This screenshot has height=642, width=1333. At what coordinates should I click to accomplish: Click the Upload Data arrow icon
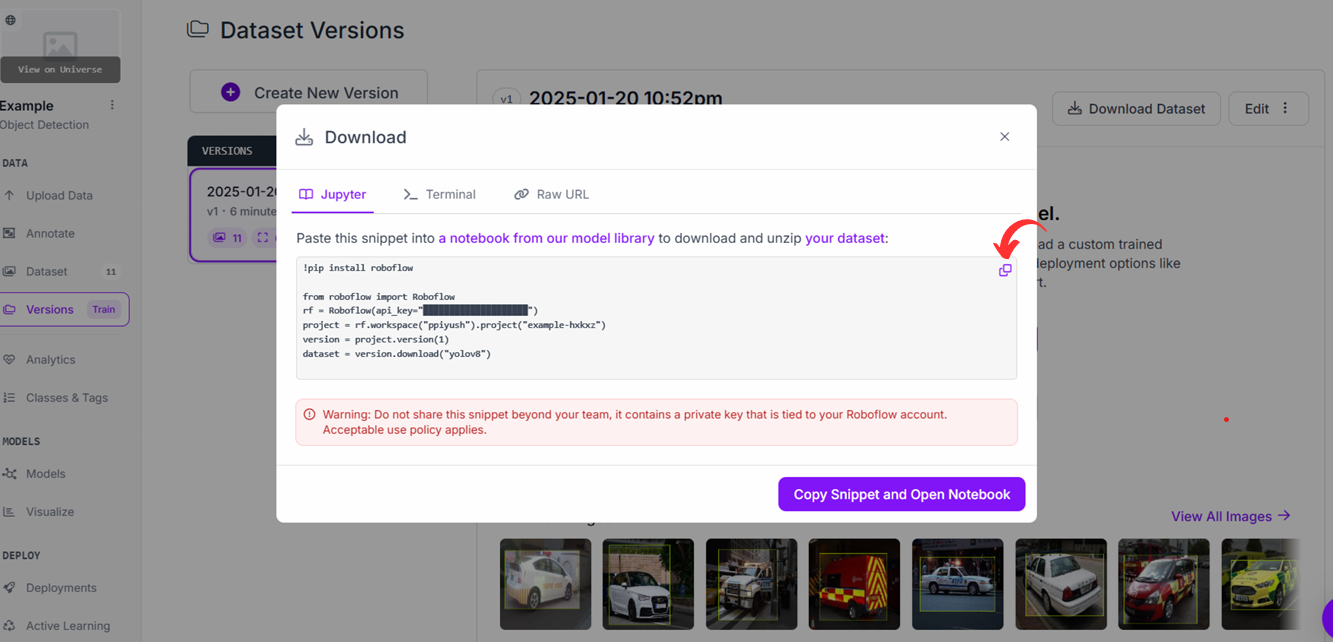point(9,195)
